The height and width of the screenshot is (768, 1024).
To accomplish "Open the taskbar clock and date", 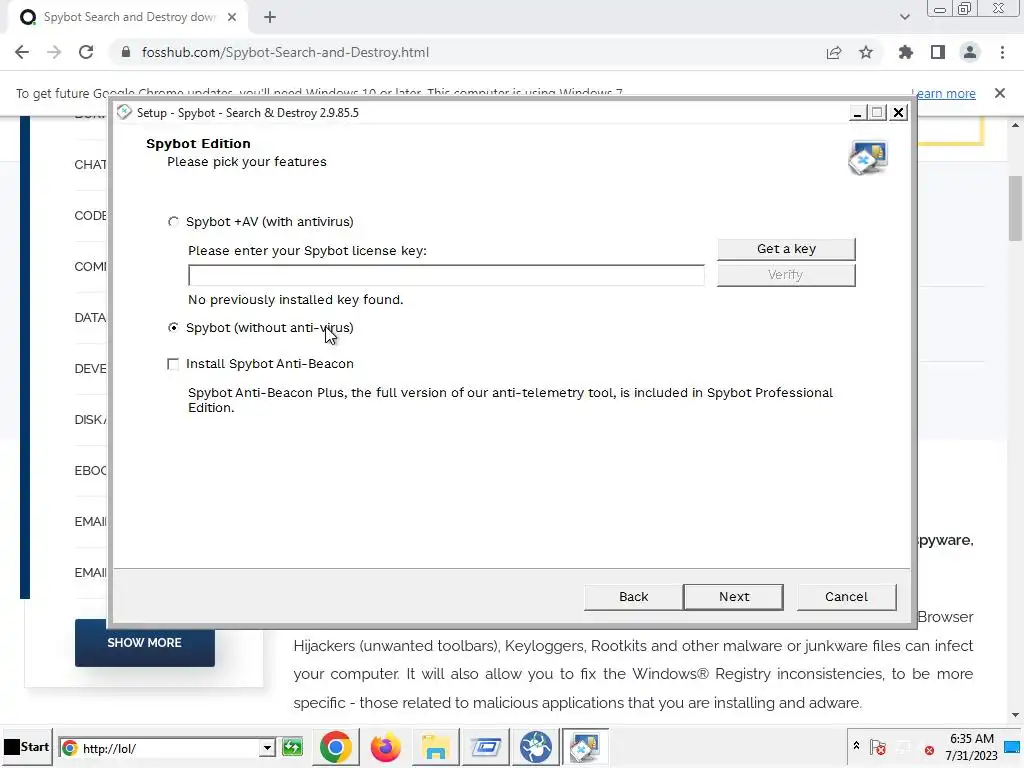I will pos(972,747).
